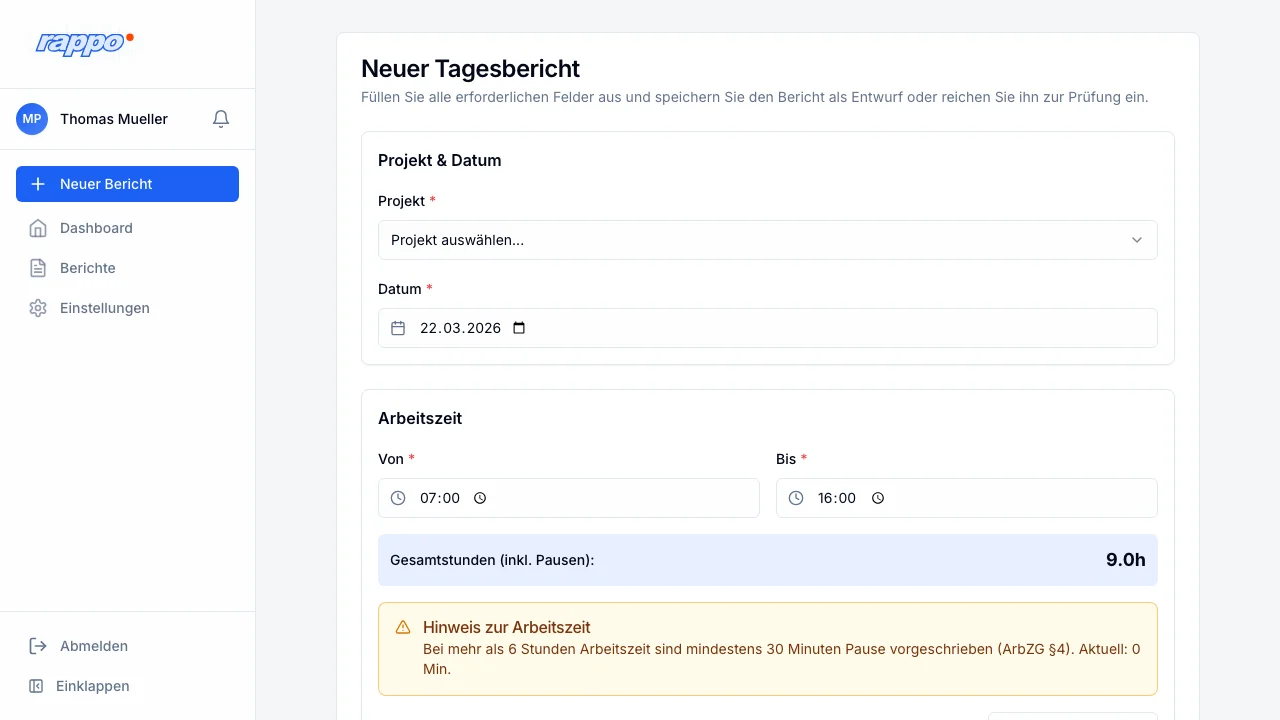Open the date picker calendar icon in Datum
This screenshot has width=1280, height=720.
[518, 328]
